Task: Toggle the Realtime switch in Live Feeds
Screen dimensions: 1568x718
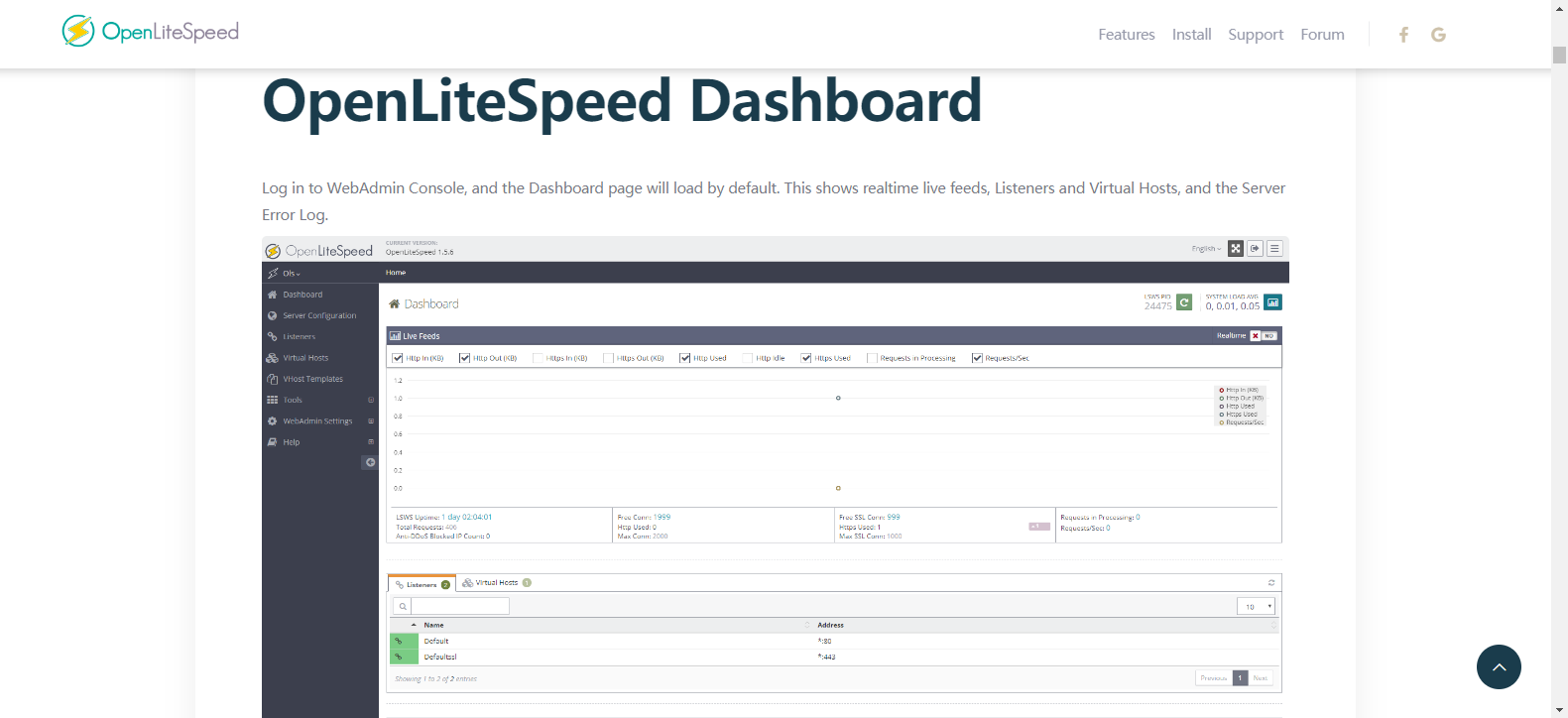Action: [1263, 336]
